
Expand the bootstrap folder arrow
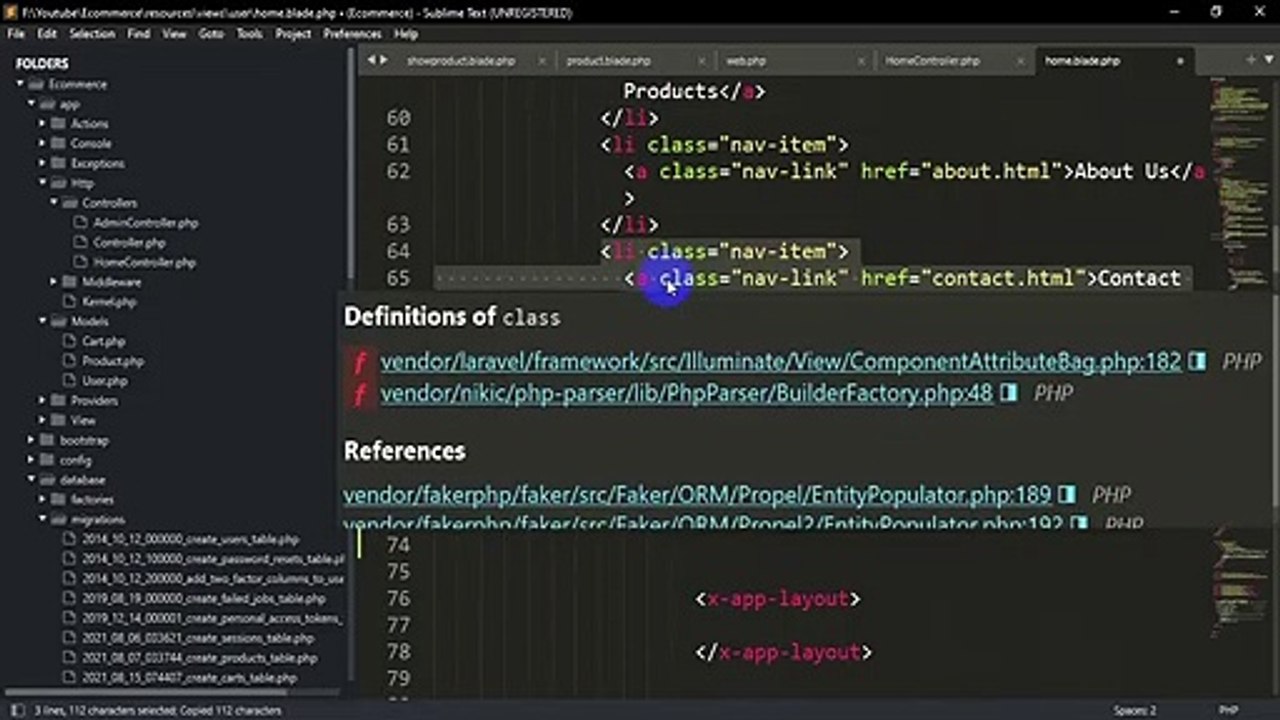[31, 440]
